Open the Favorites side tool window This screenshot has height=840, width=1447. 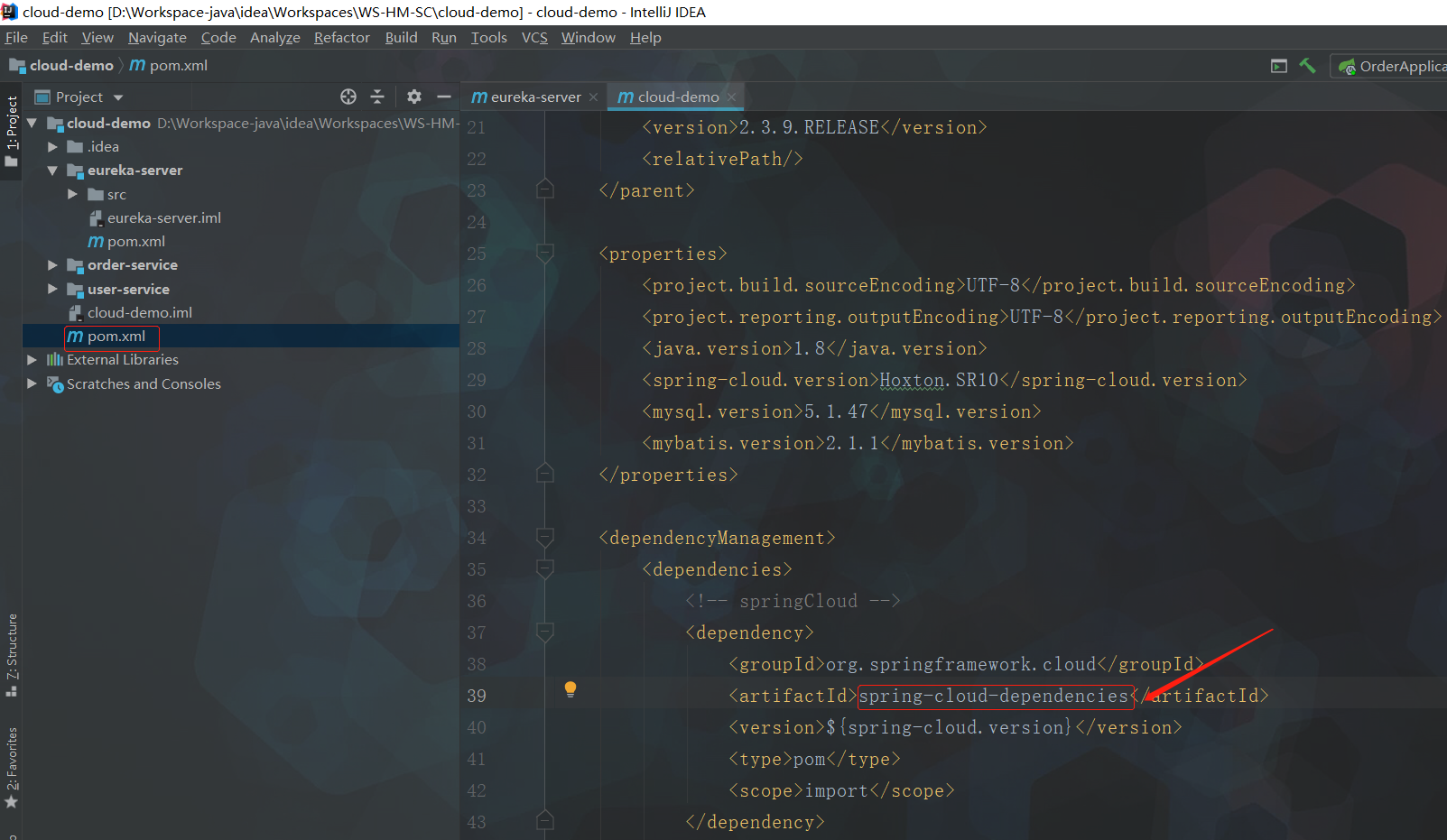(11, 768)
